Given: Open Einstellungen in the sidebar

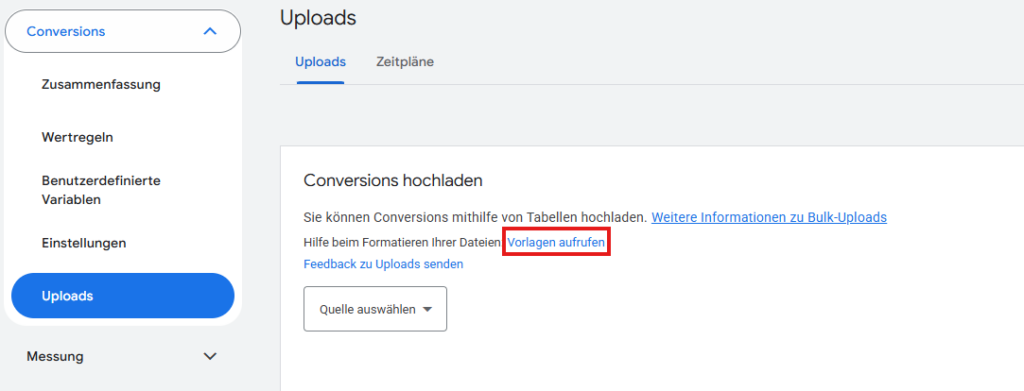Looking at the screenshot, I should (x=84, y=243).
